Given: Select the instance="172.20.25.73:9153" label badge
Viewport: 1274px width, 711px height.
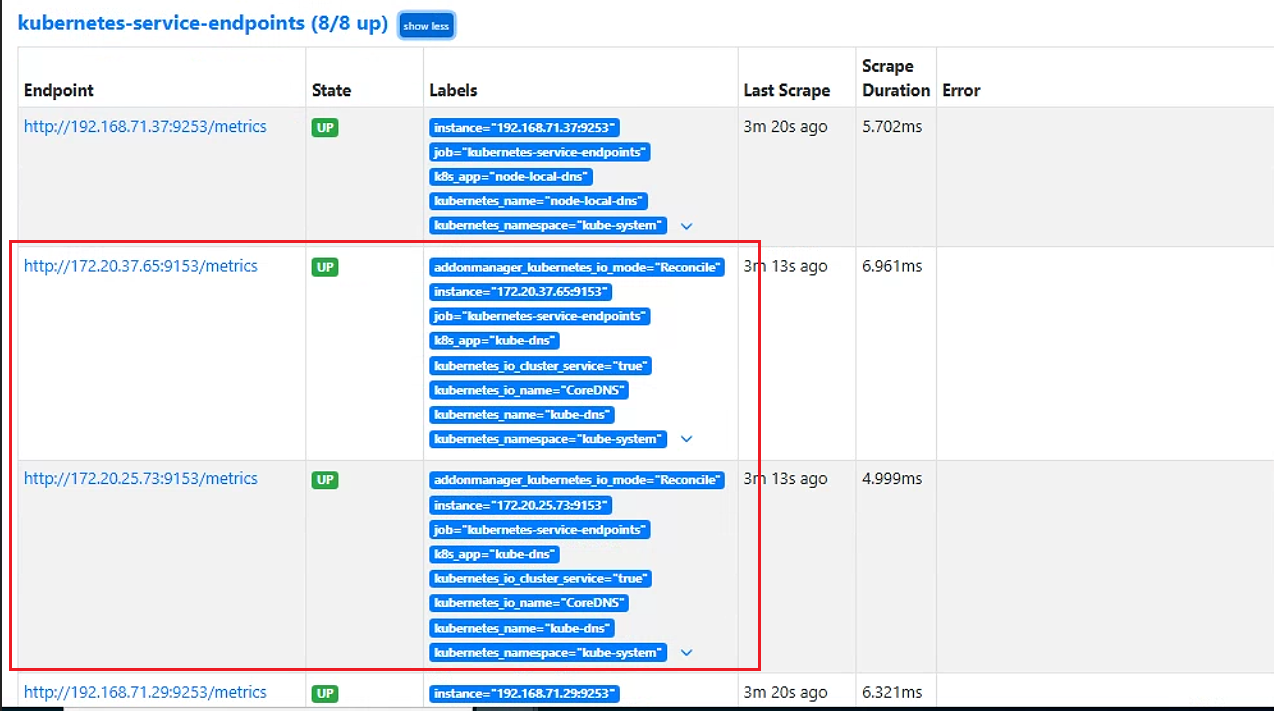Looking at the screenshot, I should (520, 505).
